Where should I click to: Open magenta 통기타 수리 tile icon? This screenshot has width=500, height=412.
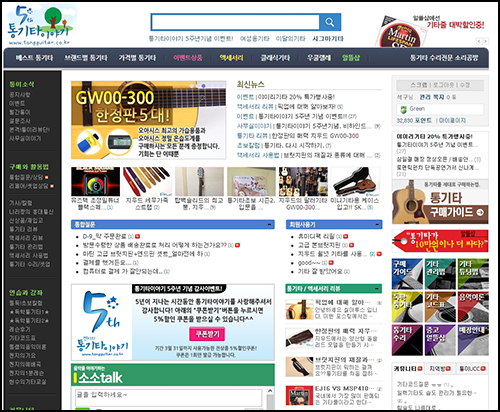click(x=407, y=340)
